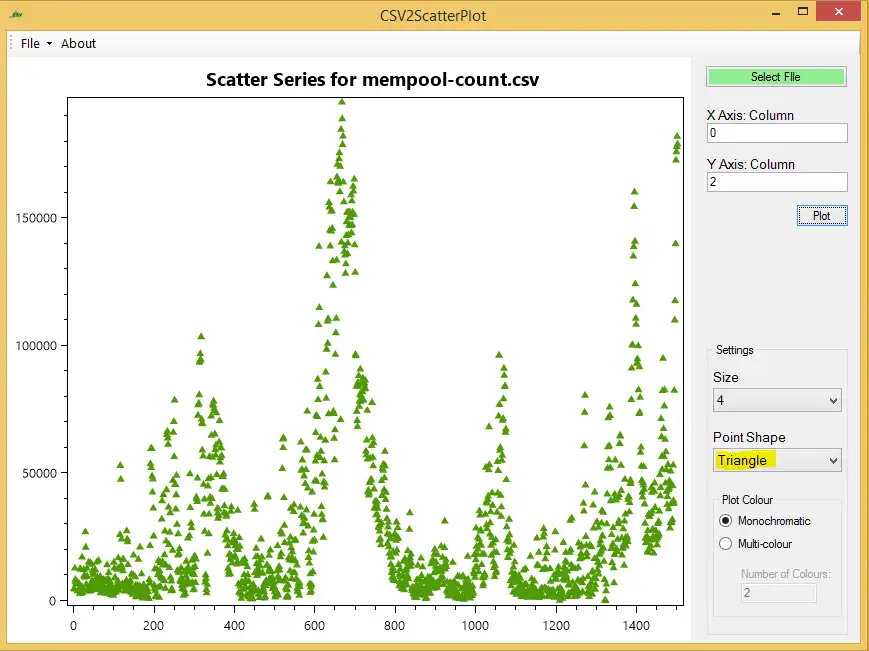Select the Monochromatic plot colour option

(x=726, y=521)
